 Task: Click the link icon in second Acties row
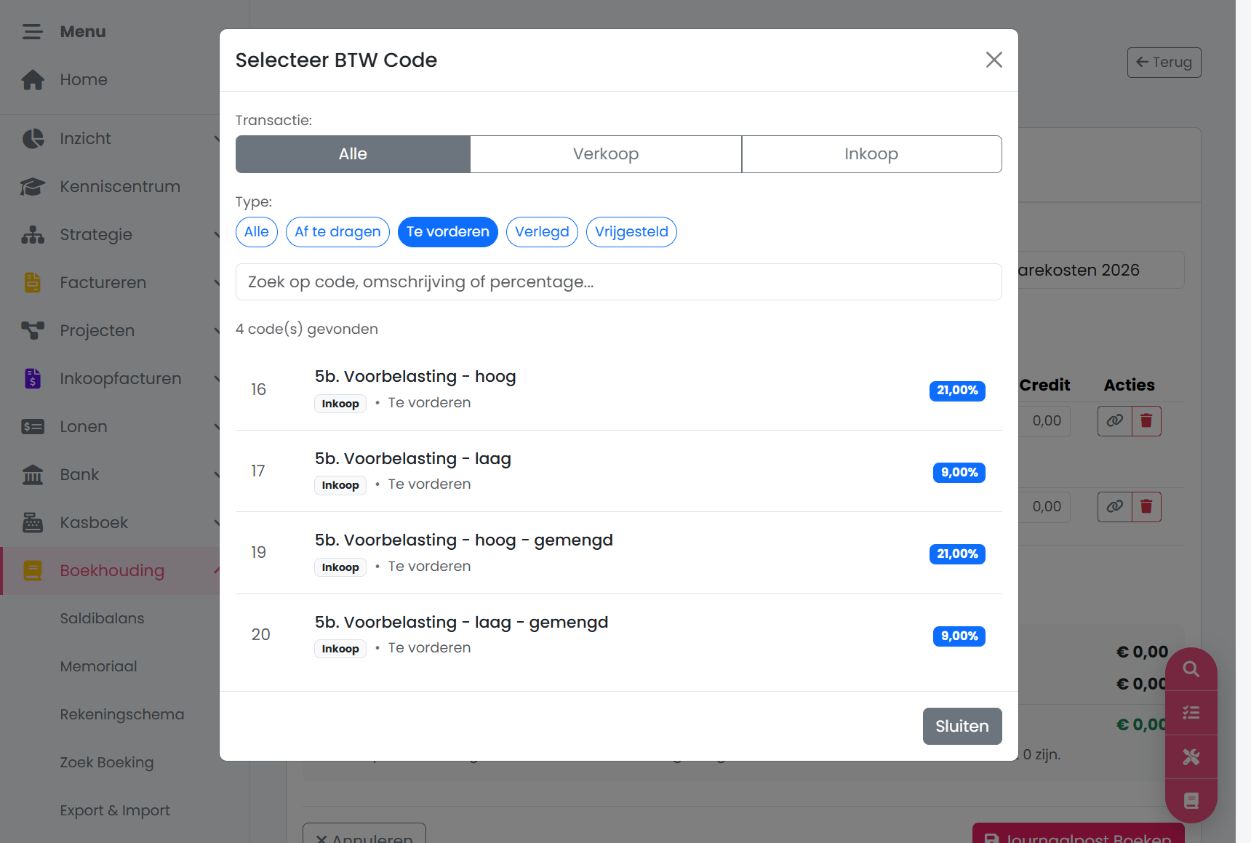pyautogui.click(x=1114, y=506)
